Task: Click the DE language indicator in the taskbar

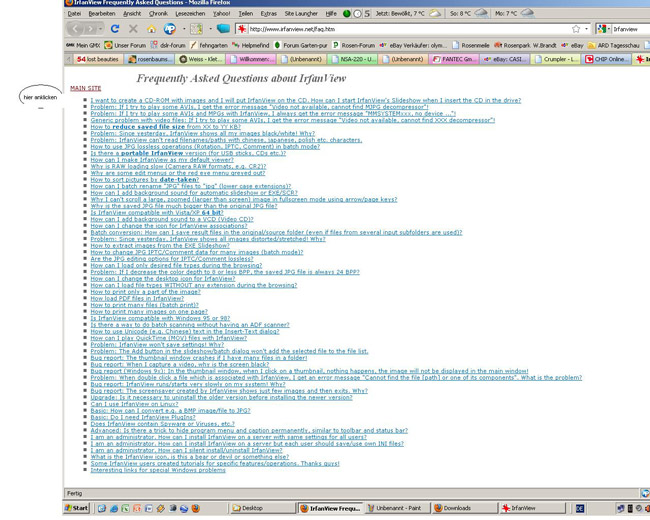Action: point(580,508)
